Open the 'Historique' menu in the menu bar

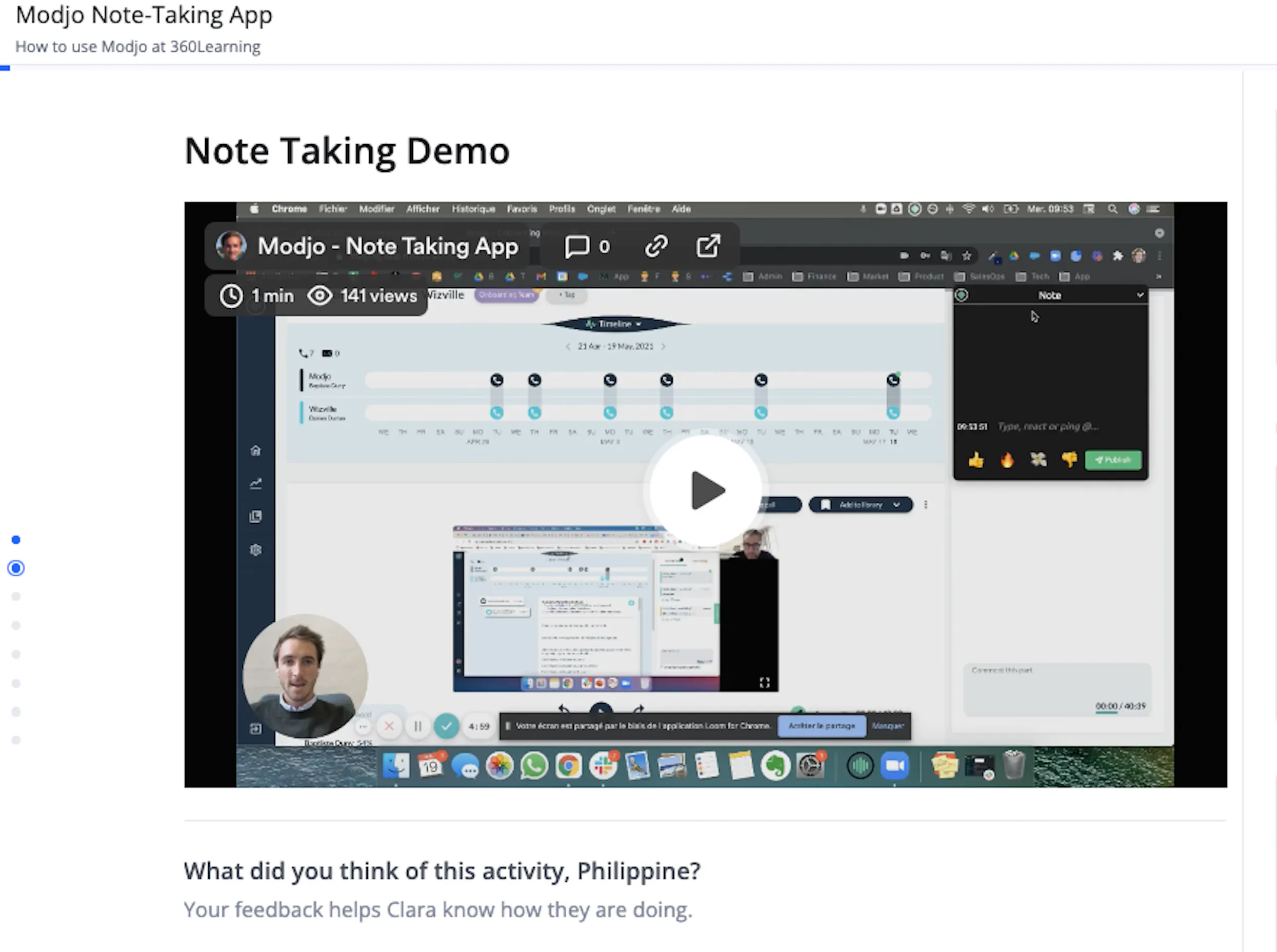tap(473, 209)
